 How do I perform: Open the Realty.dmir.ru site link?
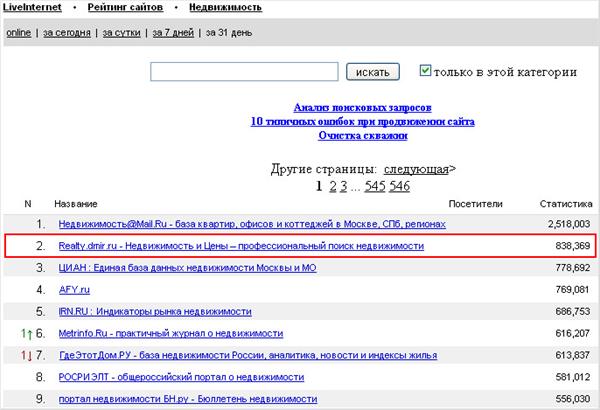241,246
